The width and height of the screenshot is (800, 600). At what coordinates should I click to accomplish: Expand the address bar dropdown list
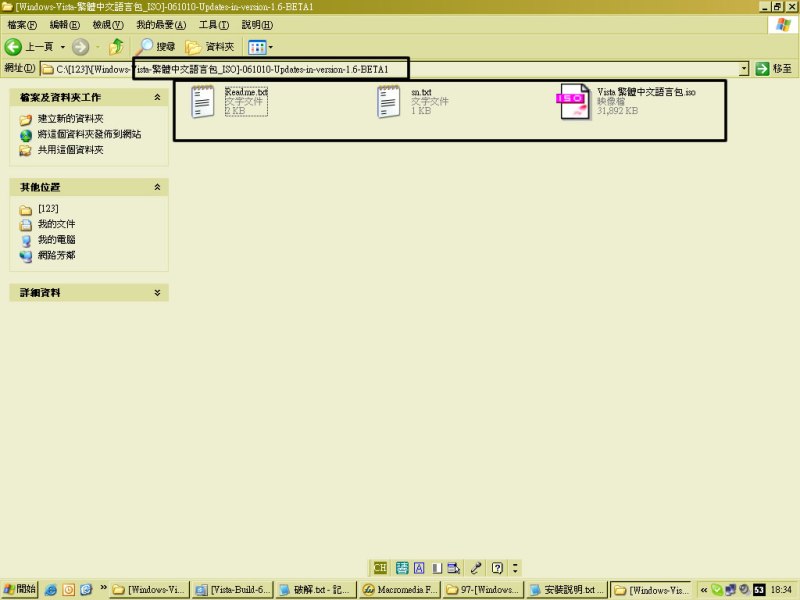[744, 69]
